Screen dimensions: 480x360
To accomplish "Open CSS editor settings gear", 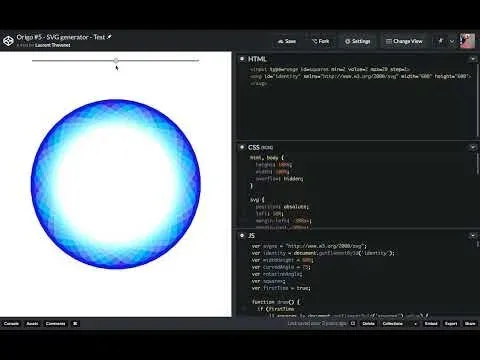I will click(242, 147).
